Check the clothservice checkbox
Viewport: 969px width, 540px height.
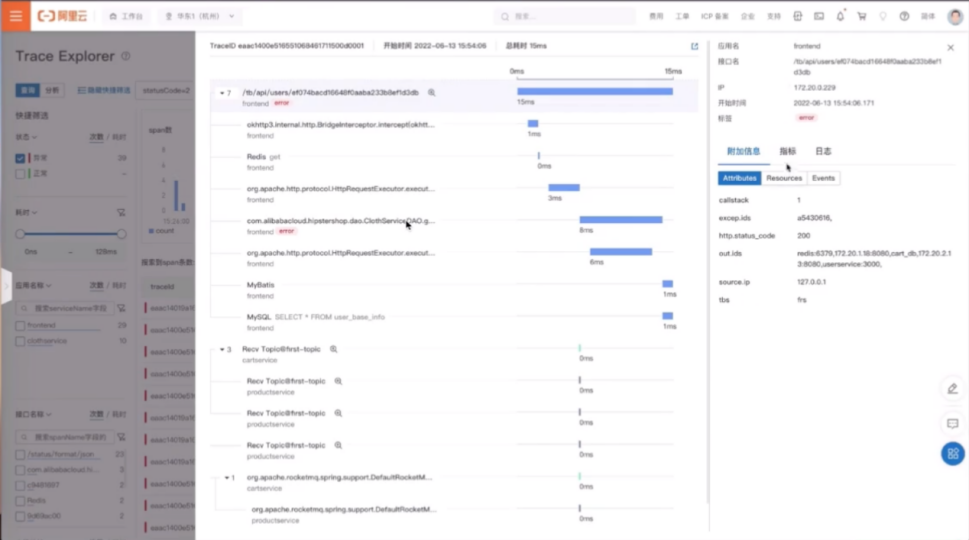(20, 341)
